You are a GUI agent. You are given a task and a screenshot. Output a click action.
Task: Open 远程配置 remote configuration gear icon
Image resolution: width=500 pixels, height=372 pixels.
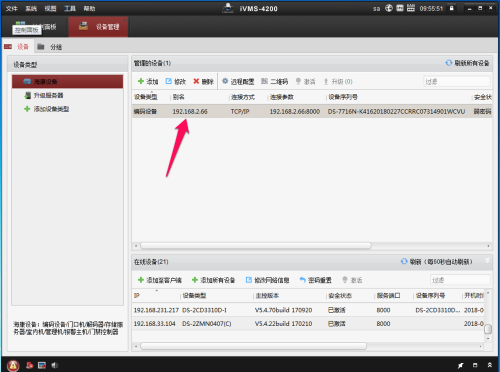click(x=225, y=81)
